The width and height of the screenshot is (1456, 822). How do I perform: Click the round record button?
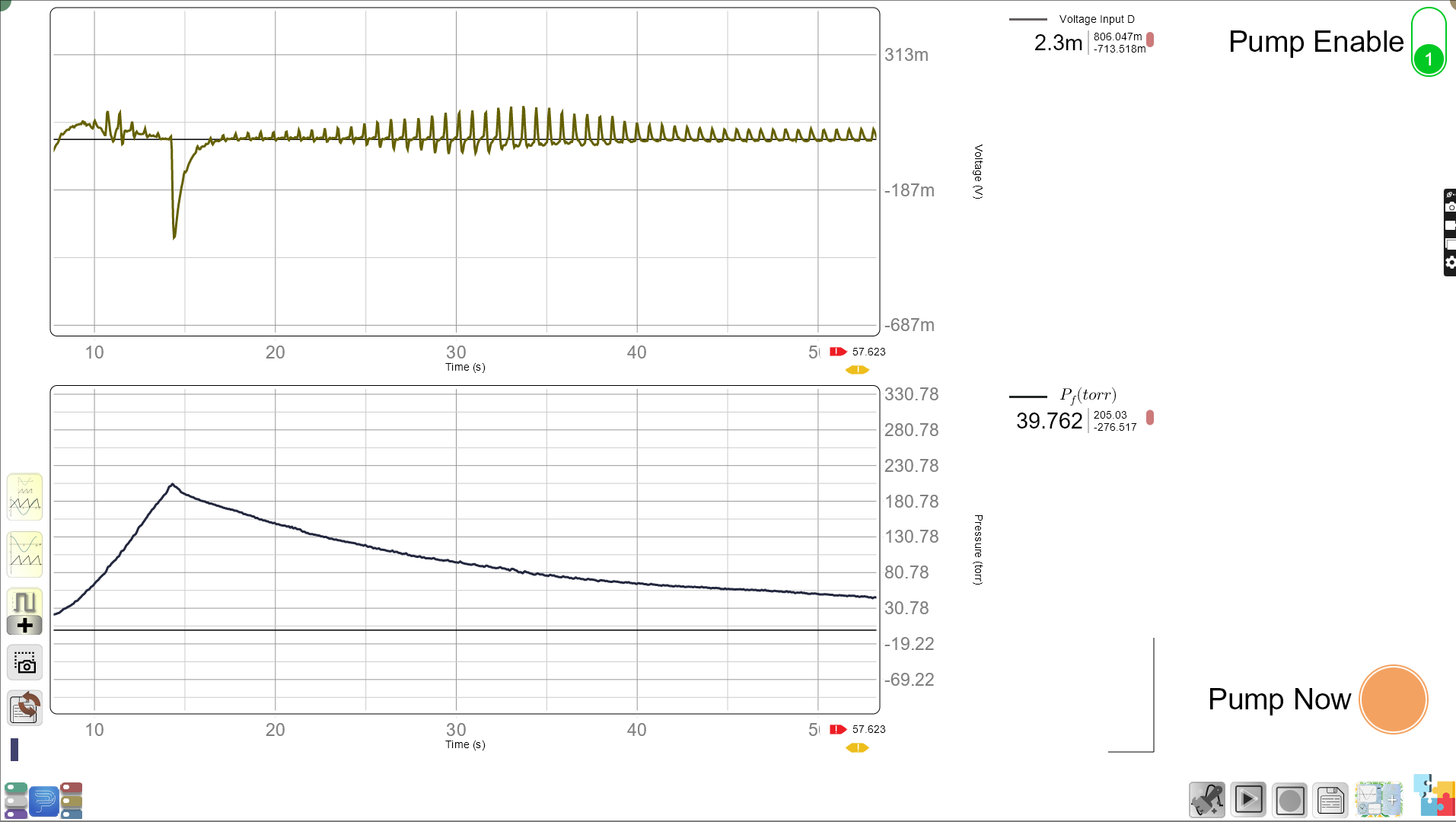click(x=1289, y=800)
